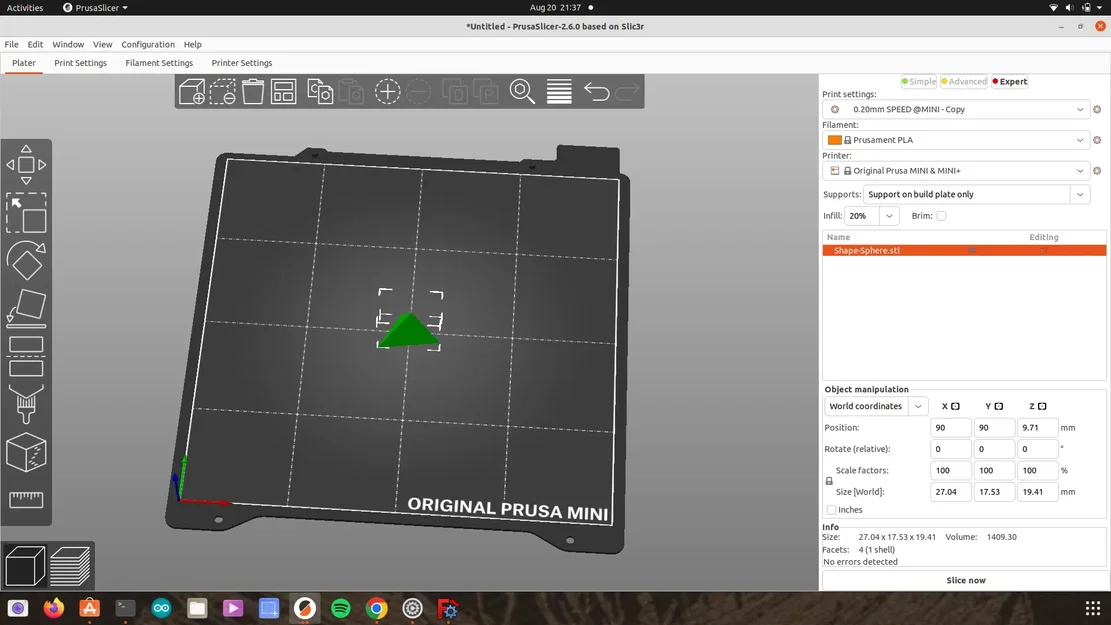
Task: Switch to the Printer Settings tab
Action: coord(242,63)
